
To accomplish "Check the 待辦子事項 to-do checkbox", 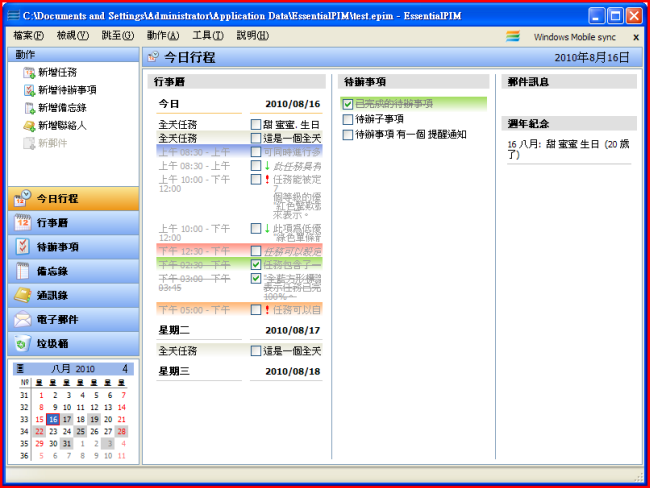I will point(347,119).
